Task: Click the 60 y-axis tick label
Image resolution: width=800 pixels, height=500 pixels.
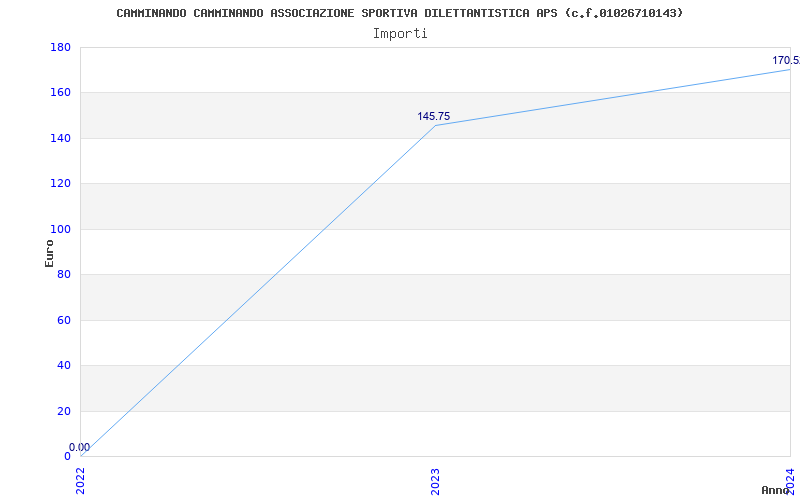Action: tap(64, 320)
